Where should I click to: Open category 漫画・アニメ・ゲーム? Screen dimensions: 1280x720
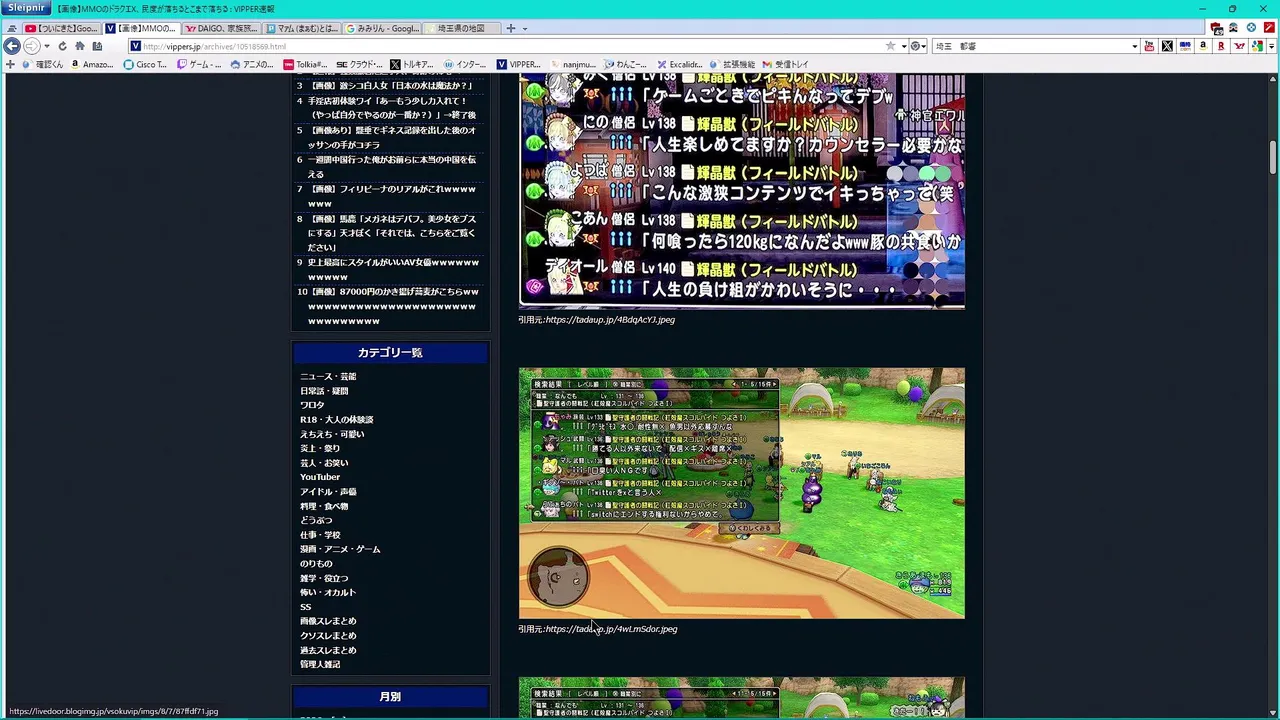[x=340, y=549]
